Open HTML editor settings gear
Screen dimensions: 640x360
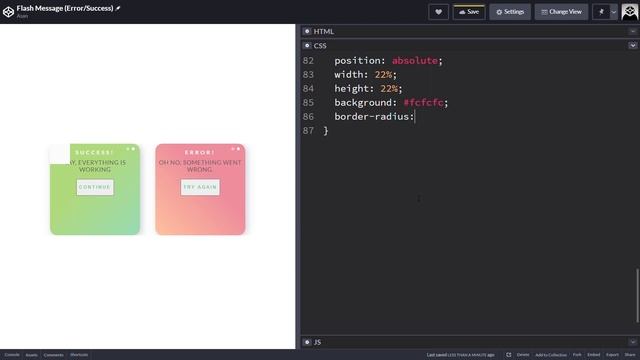(307, 31)
